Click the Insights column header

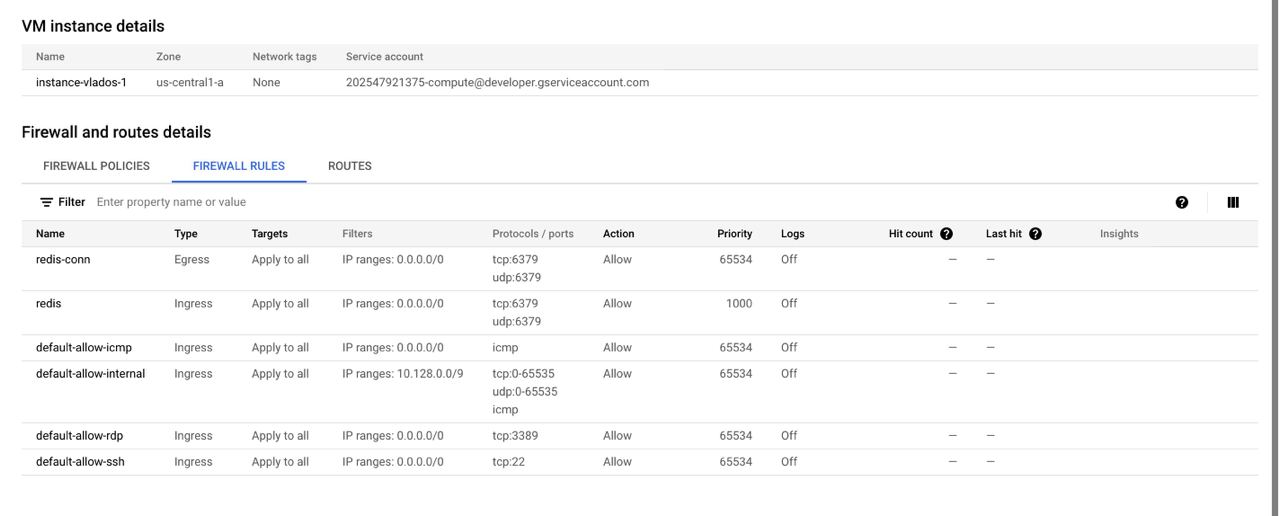click(1119, 234)
